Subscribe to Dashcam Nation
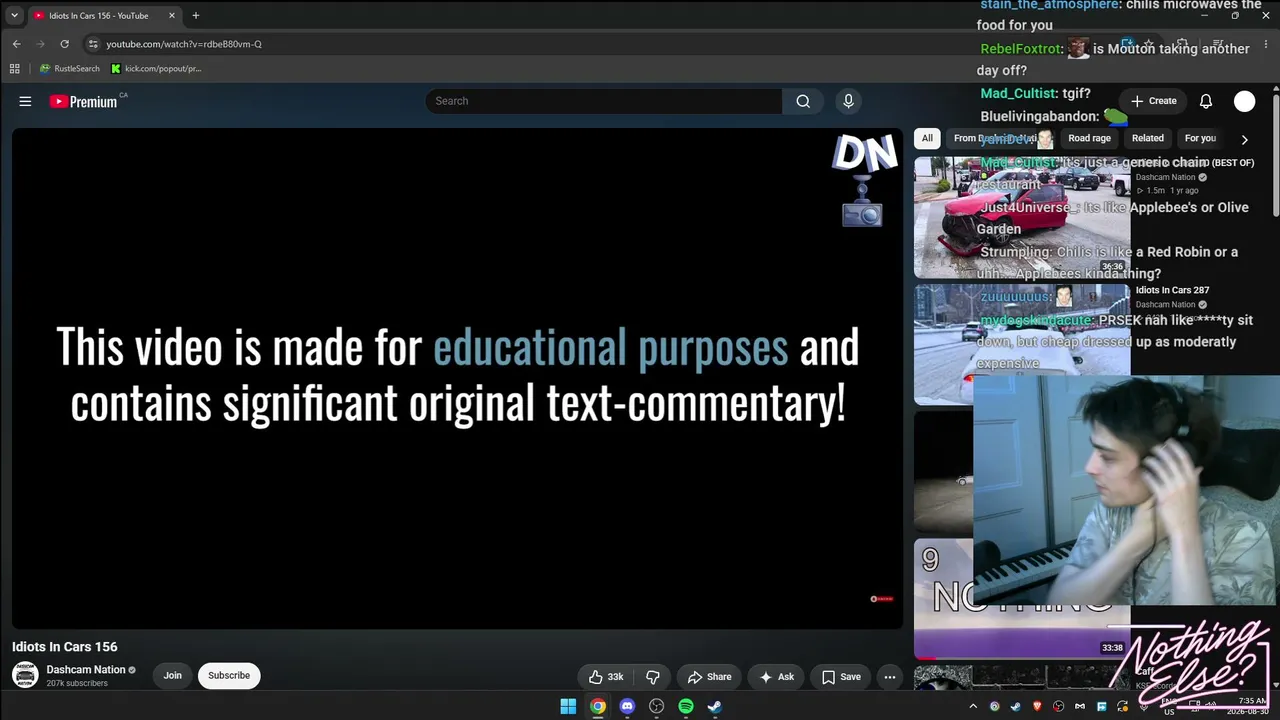This screenshot has height=720, width=1280. tap(229, 676)
